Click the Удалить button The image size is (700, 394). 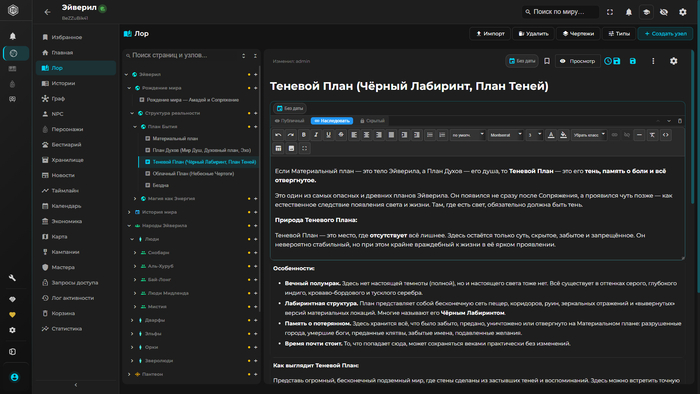point(533,33)
